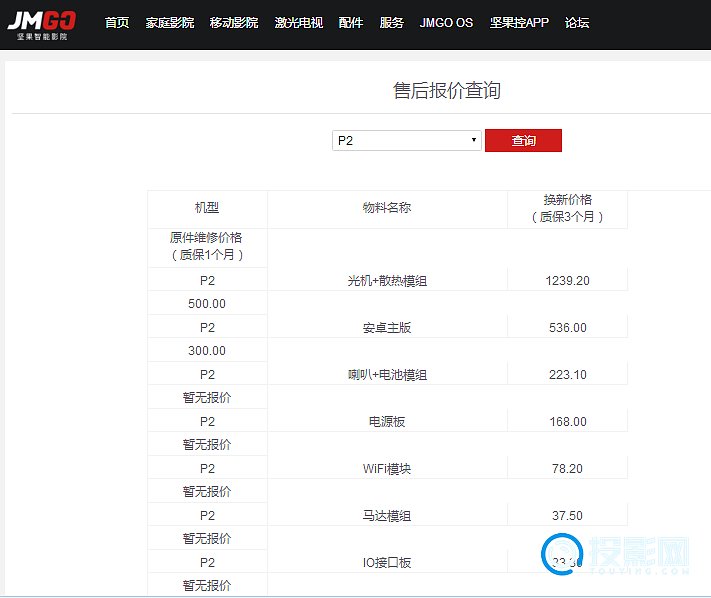Select the 223.10 price cell
Viewport: 711px width, 598px height.
tap(568, 374)
